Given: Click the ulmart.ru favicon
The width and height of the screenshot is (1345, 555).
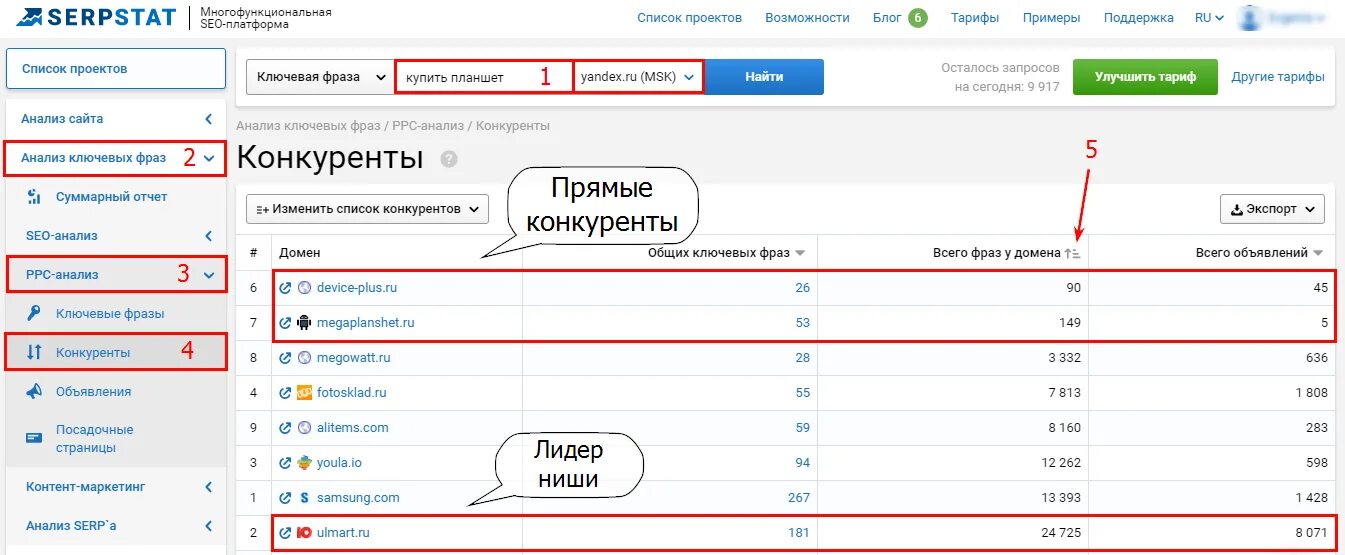Looking at the screenshot, I should click(304, 533).
